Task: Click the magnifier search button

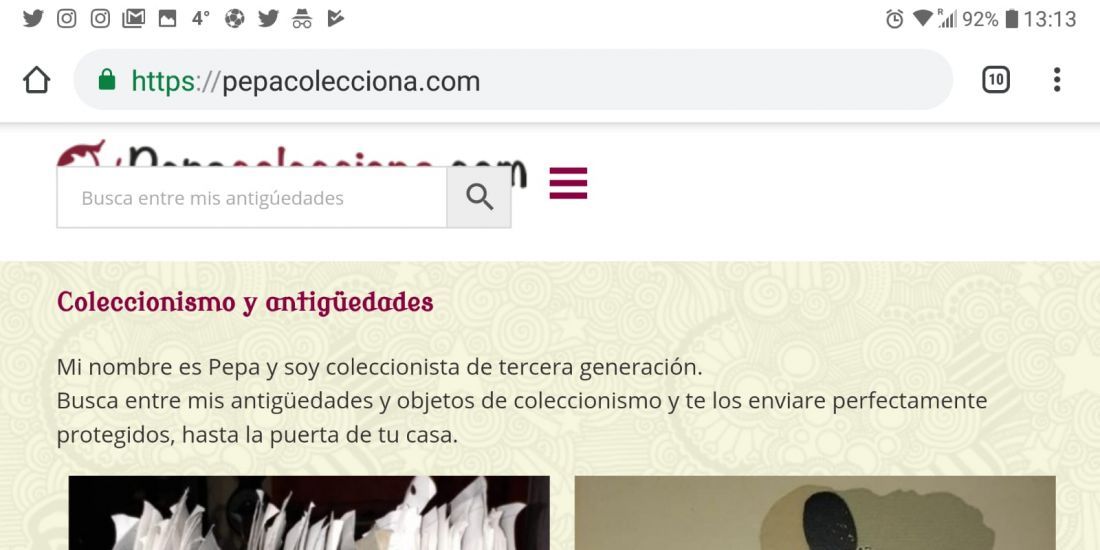Action: (x=479, y=198)
